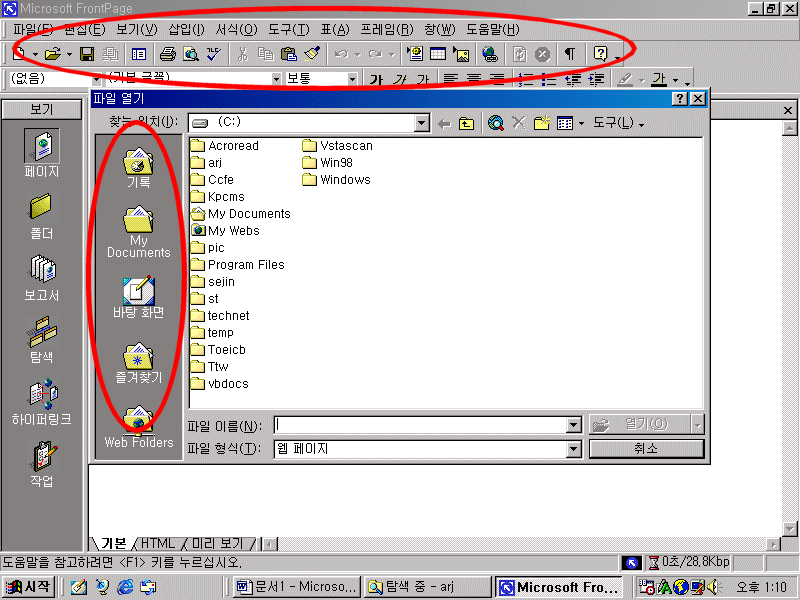Select the vbdocs folder
Screen dimensions: 800x600
pyautogui.click(x=220, y=384)
